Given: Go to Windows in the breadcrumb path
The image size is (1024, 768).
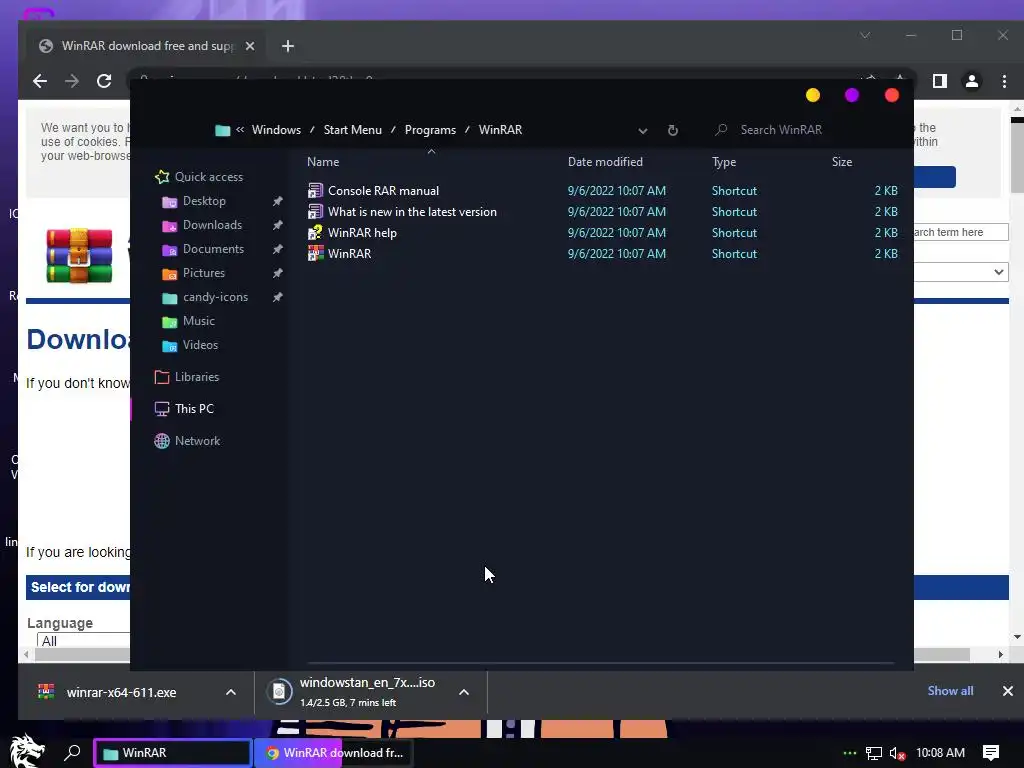Looking at the screenshot, I should (x=276, y=130).
